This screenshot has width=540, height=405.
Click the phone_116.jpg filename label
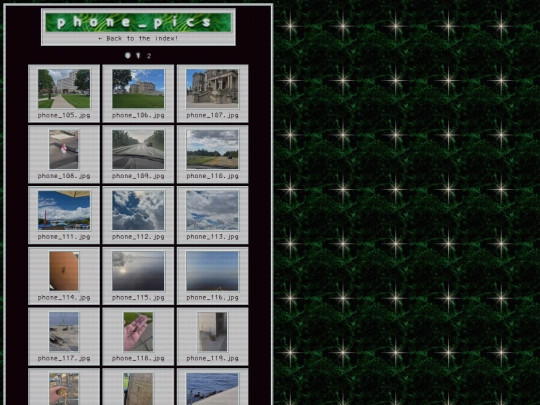[x=212, y=298]
